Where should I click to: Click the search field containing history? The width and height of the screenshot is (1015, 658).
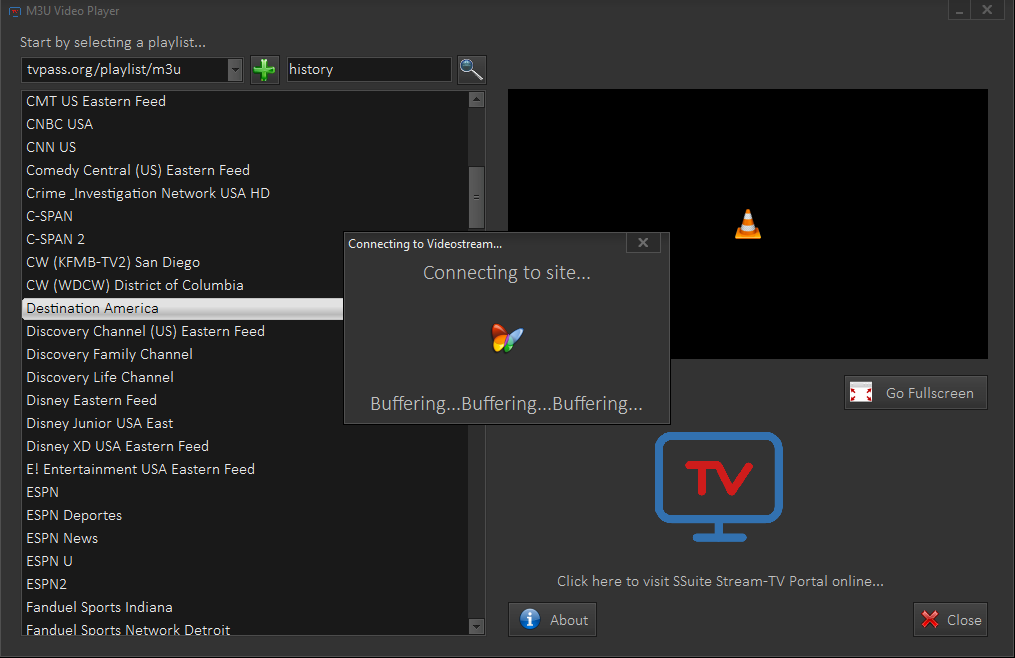coord(368,70)
